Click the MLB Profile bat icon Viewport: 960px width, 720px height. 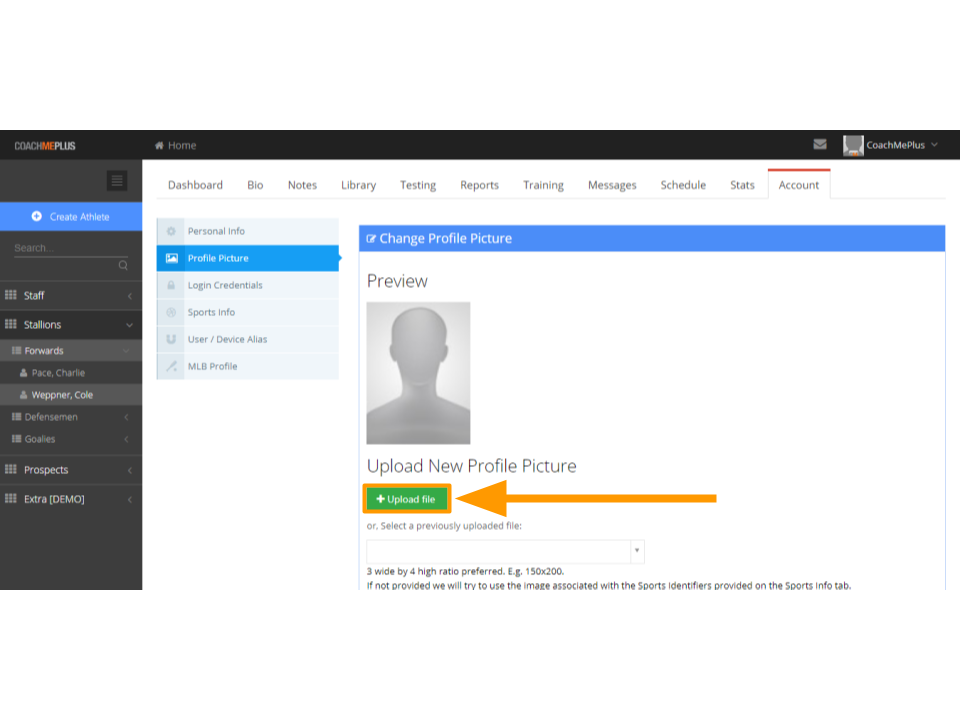(171, 366)
